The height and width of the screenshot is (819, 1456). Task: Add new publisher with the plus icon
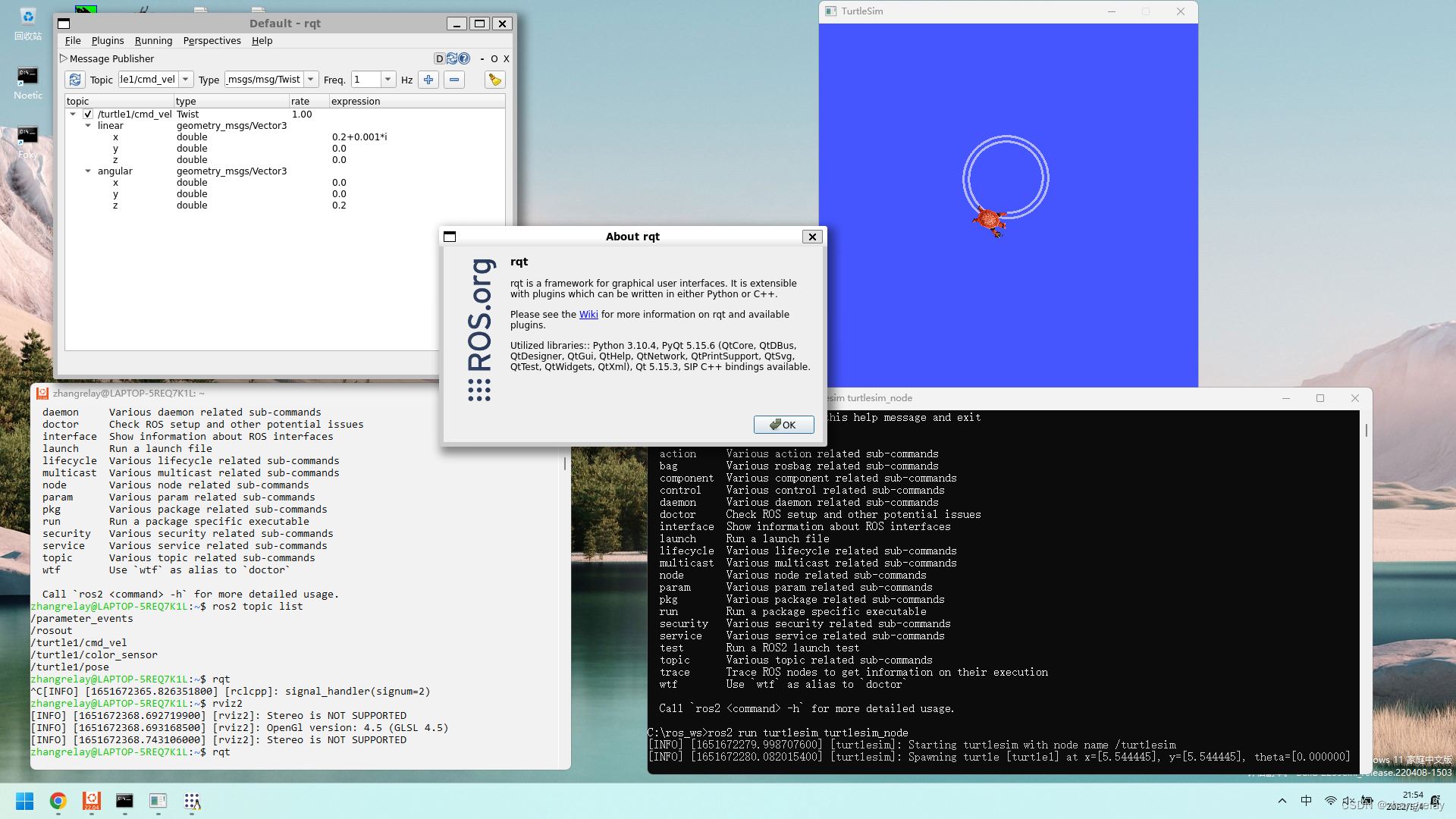[428, 80]
